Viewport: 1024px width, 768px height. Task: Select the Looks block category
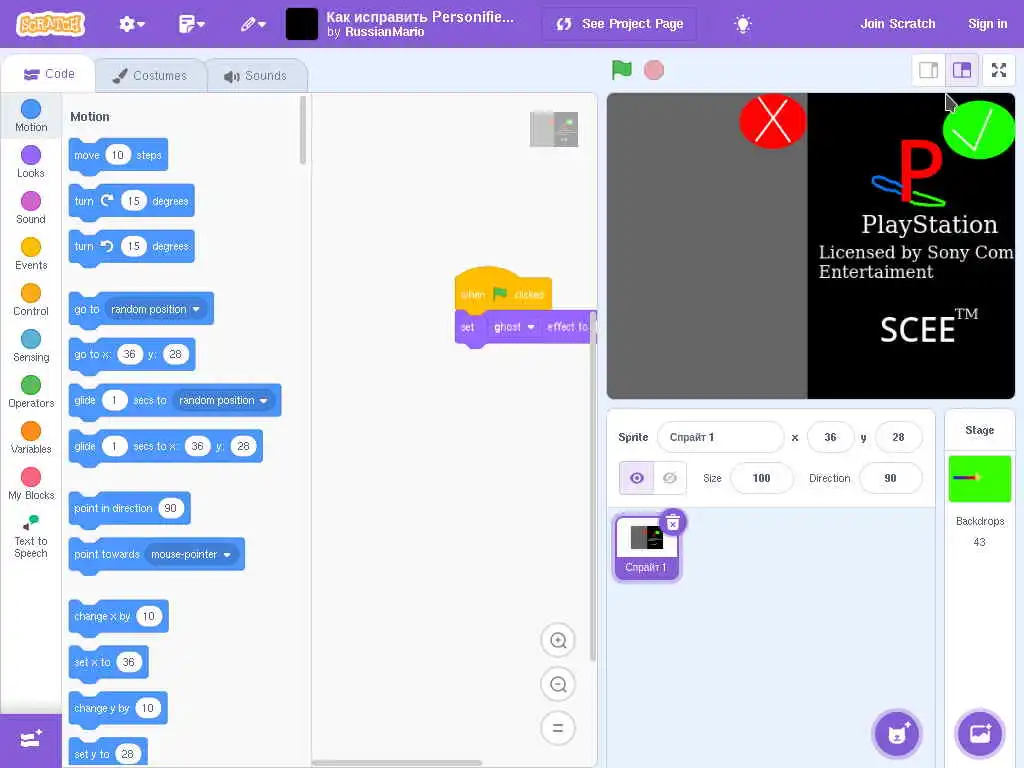(31, 161)
